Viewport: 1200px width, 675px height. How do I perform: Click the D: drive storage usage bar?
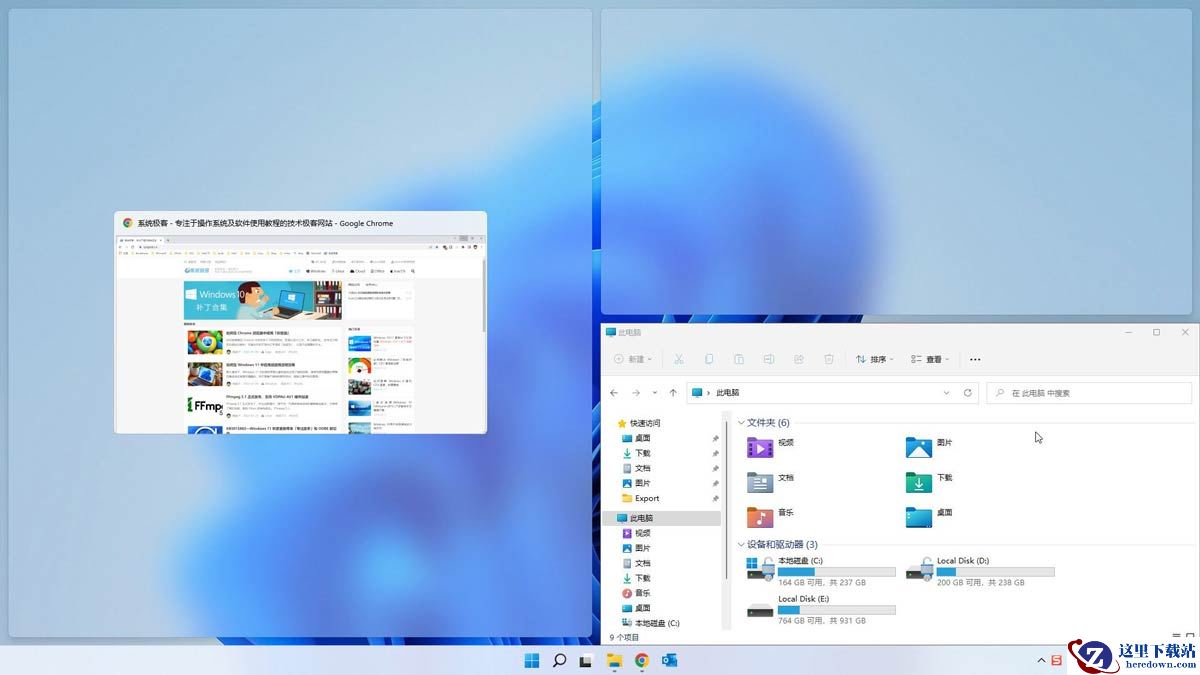995,572
